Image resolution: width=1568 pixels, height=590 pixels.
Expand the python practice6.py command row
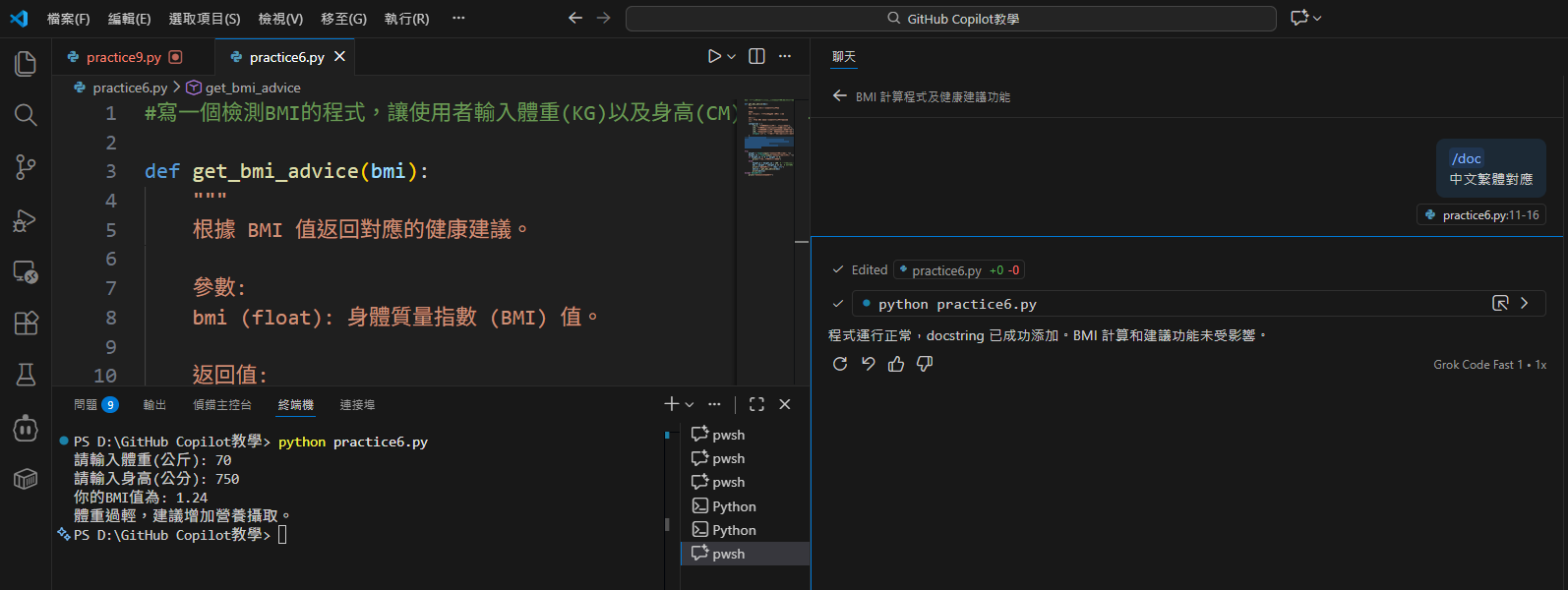pos(1525,303)
